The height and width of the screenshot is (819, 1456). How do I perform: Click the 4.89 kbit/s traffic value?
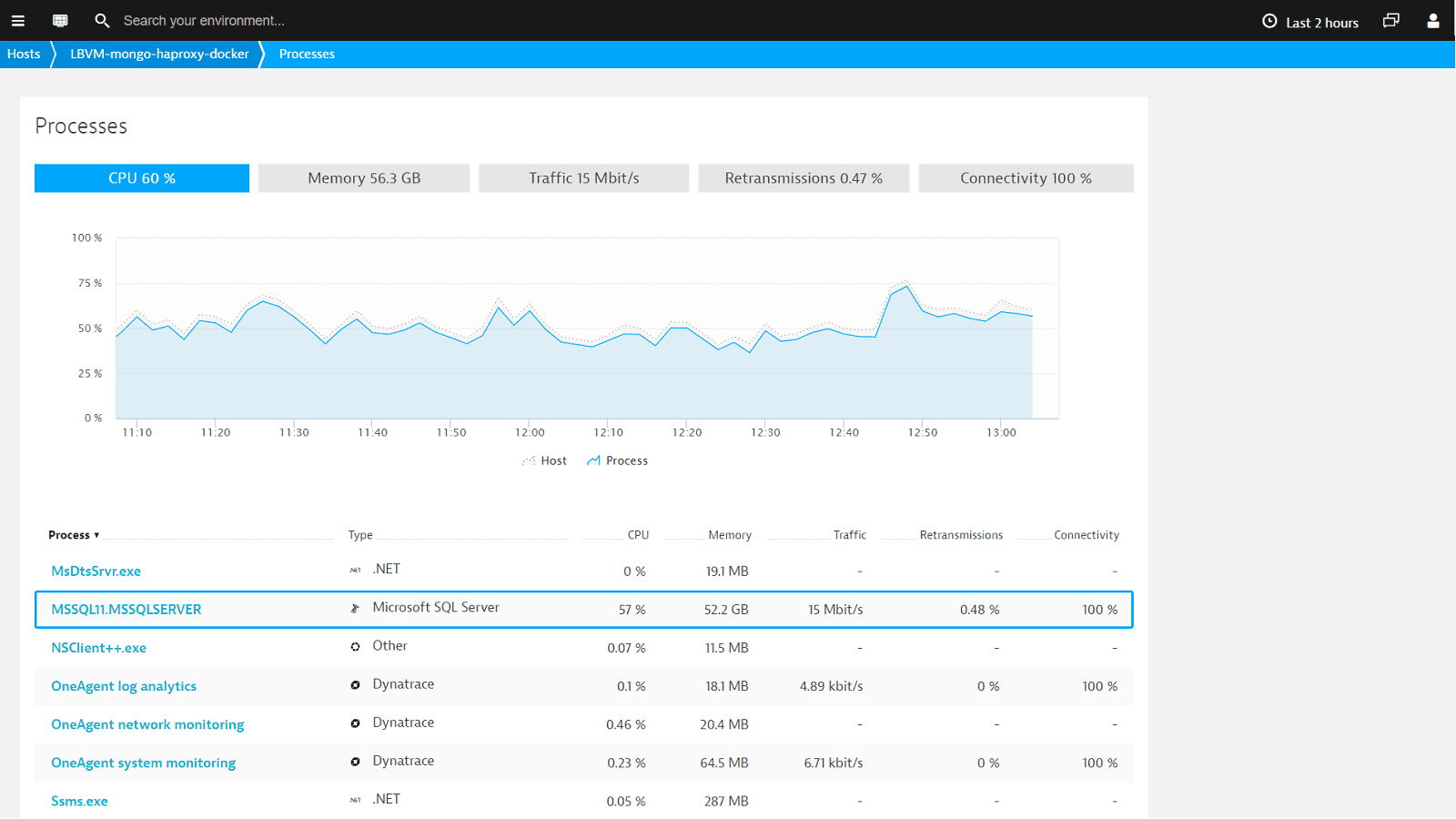click(x=831, y=686)
